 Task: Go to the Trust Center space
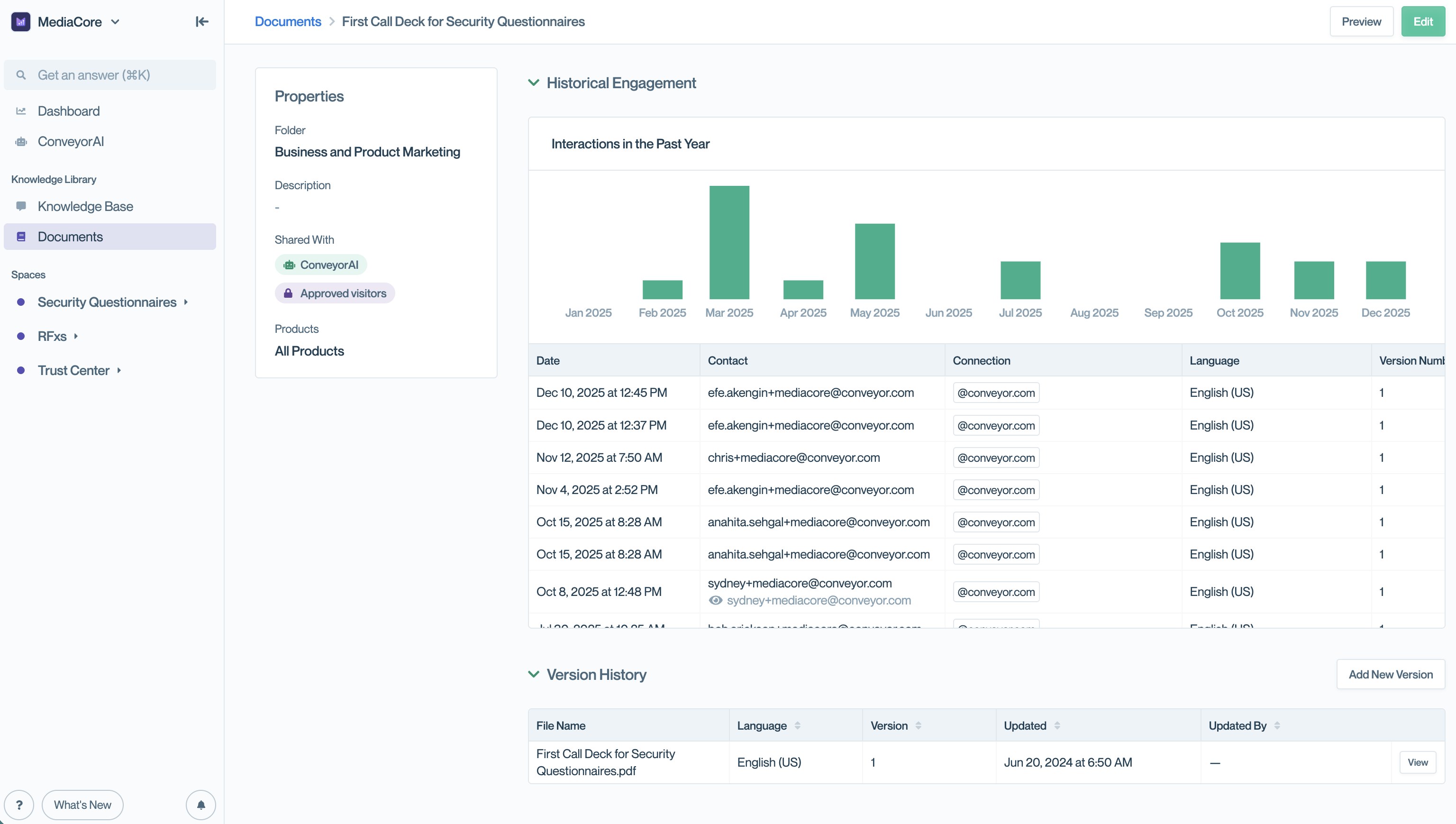(x=73, y=370)
